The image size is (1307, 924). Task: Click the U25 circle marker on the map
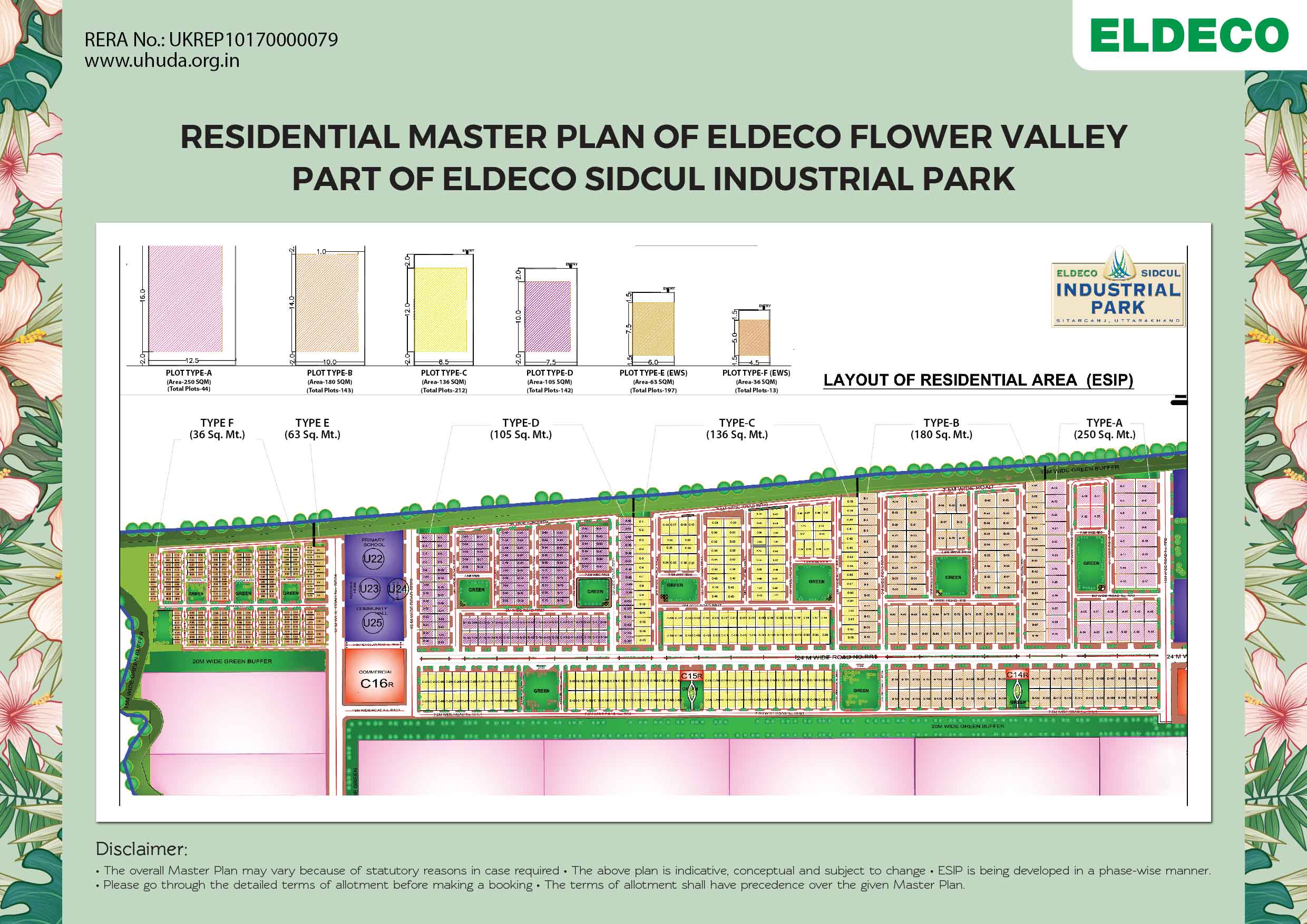373,623
